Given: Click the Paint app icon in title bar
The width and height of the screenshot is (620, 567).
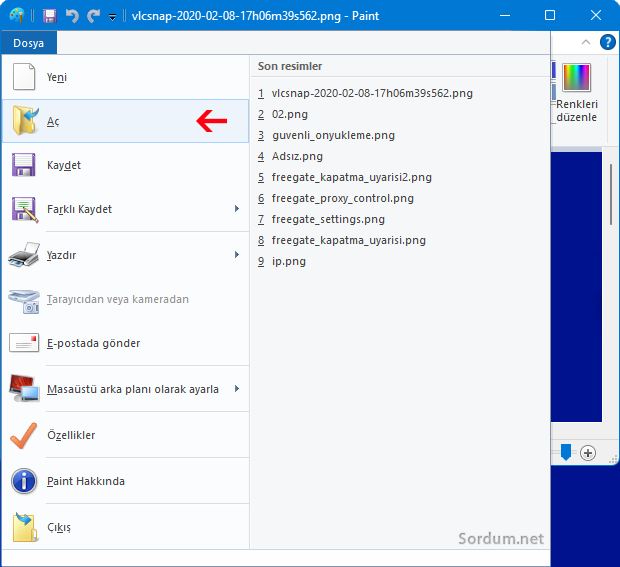Looking at the screenshot, I should click(17, 16).
